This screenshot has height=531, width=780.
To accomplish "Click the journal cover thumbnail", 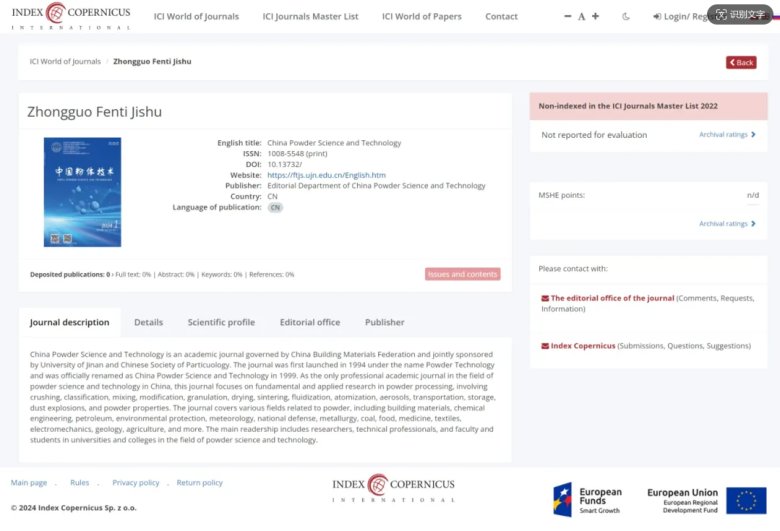I will pos(82,192).
